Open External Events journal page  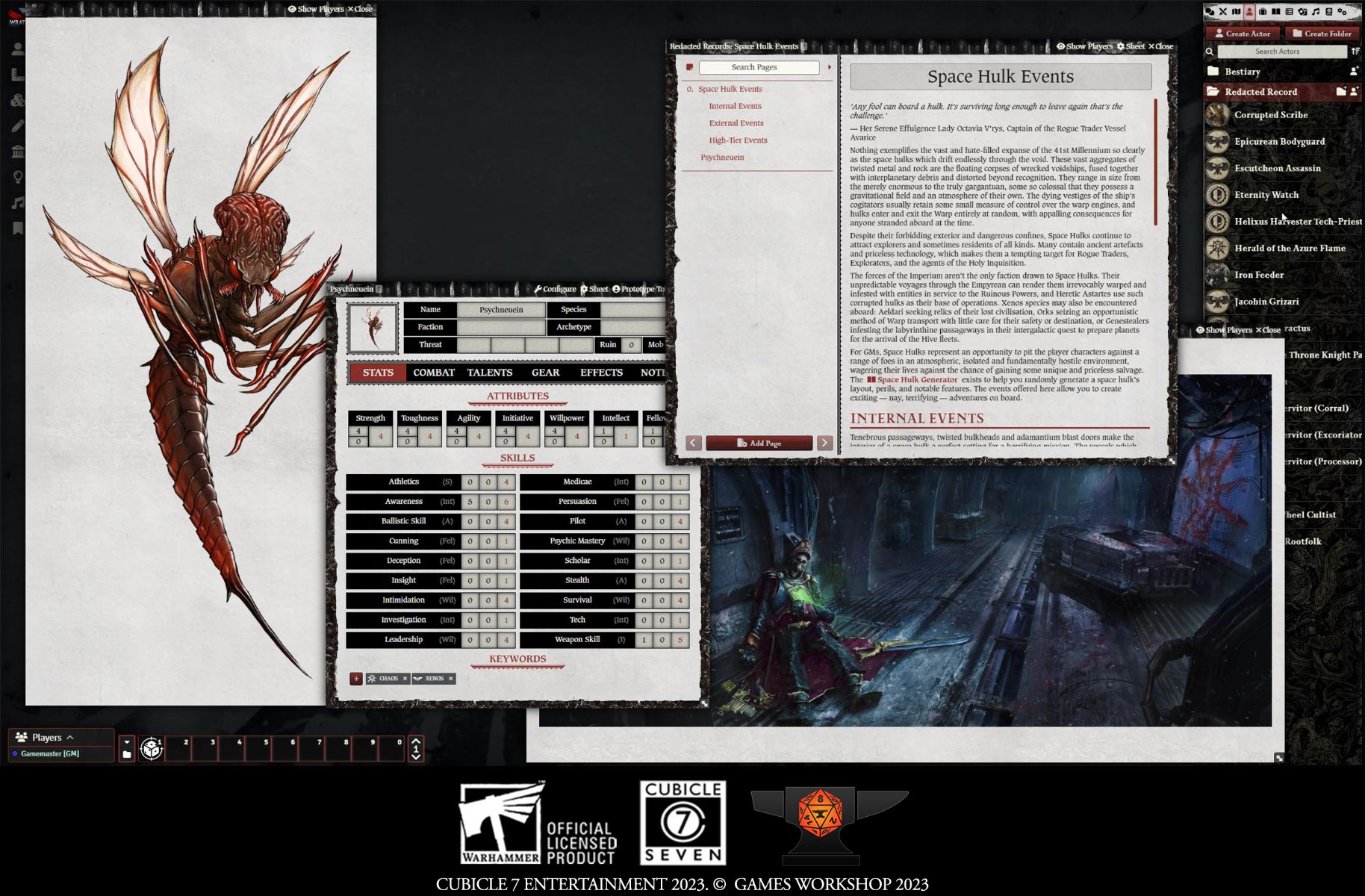click(736, 123)
